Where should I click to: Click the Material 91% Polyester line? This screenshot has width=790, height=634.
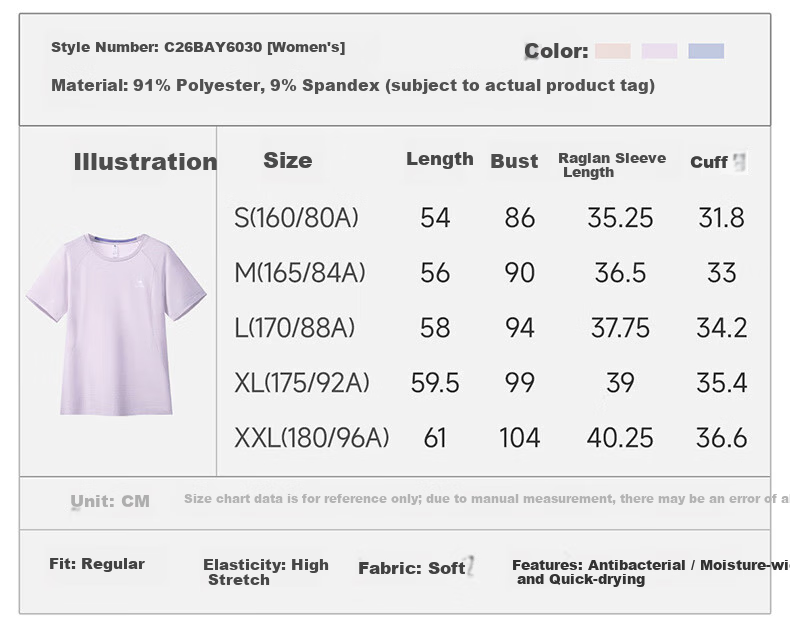pyautogui.click(x=353, y=85)
